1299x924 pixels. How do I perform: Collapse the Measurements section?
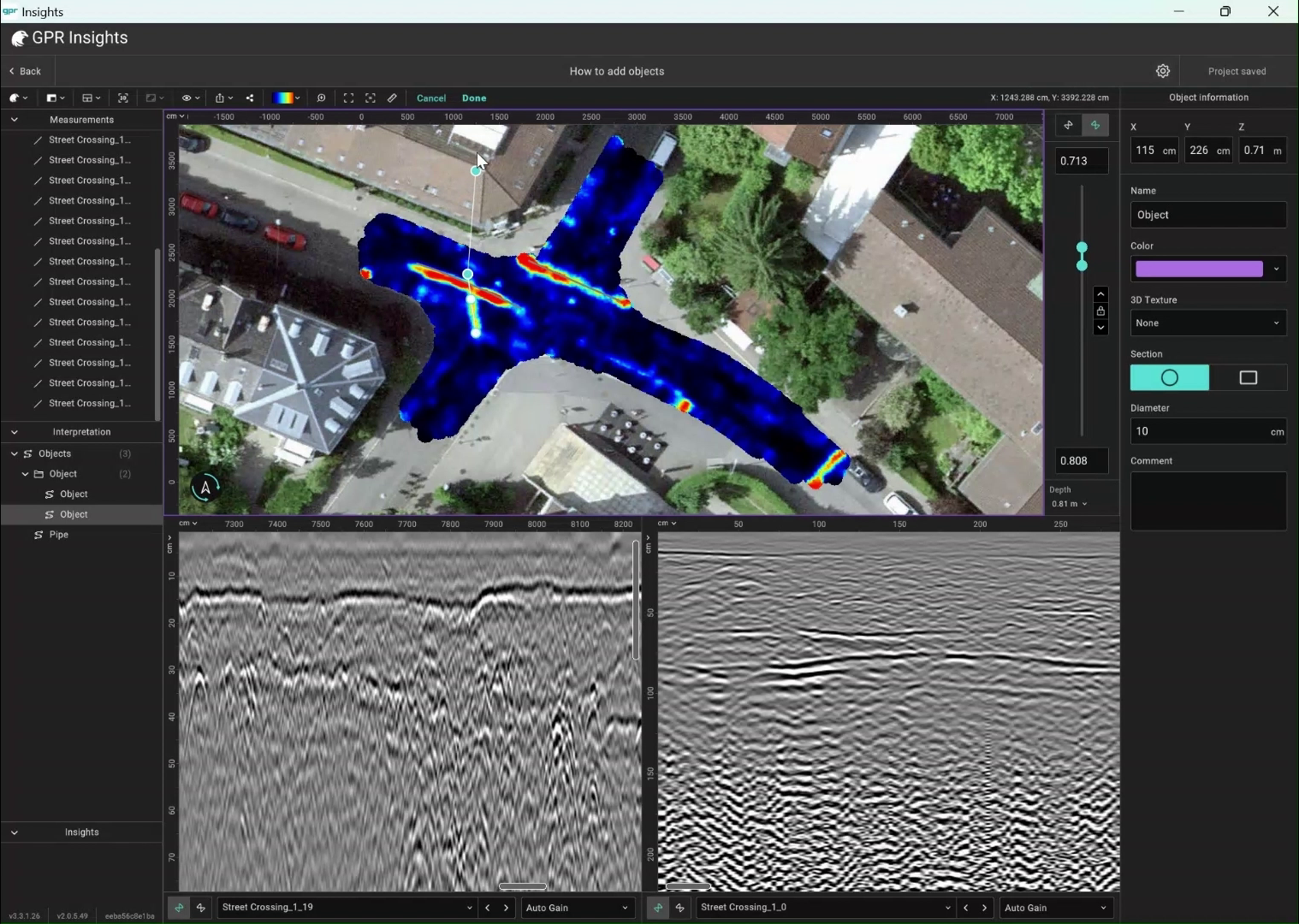click(x=15, y=120)
